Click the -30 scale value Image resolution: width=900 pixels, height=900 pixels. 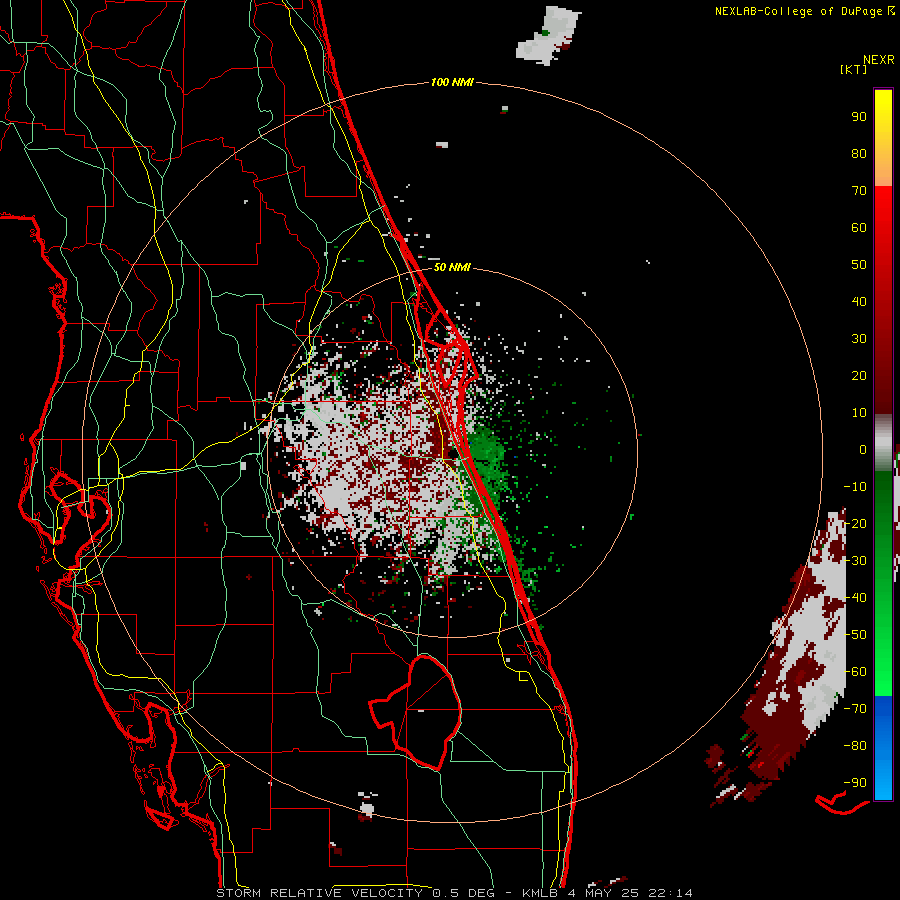click(x=855, y=561)
